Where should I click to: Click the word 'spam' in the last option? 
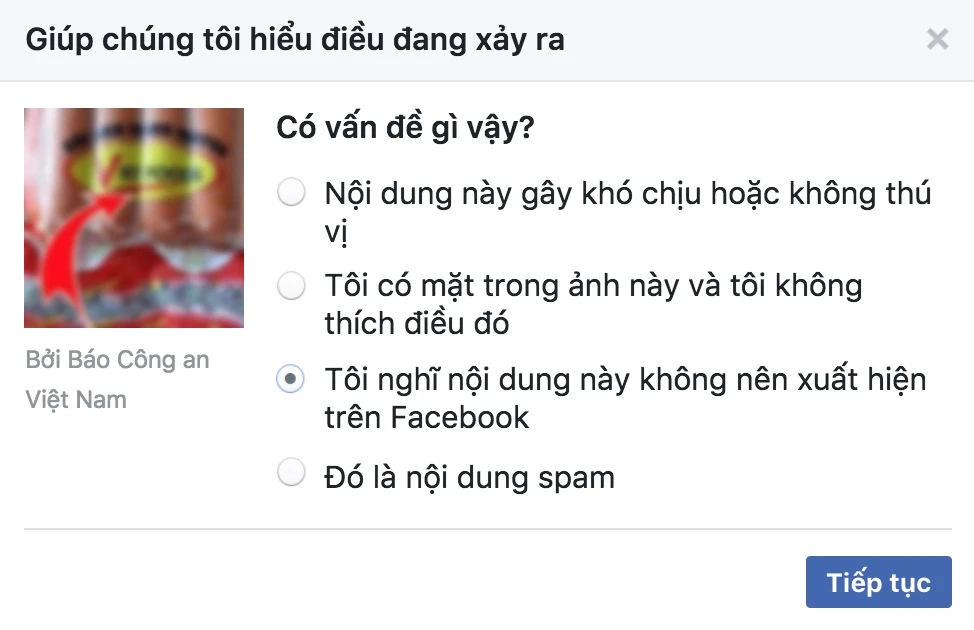click(x=576, y=479)
